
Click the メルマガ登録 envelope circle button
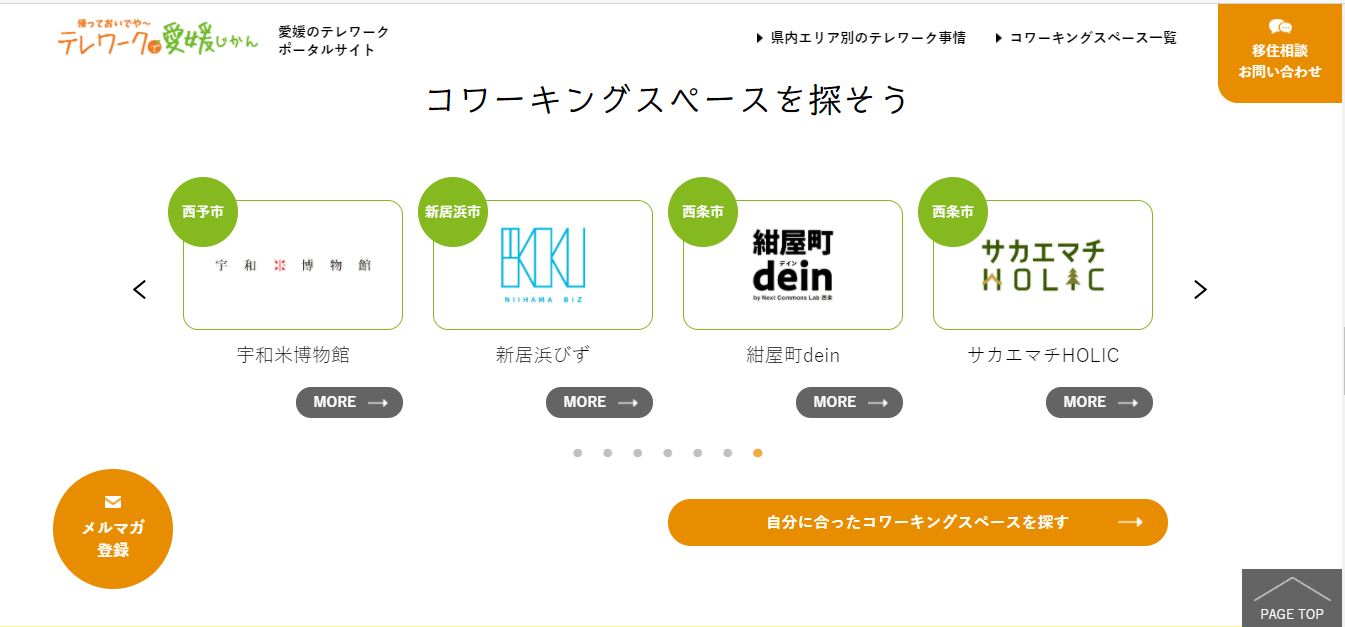click(x=113, y=529)
